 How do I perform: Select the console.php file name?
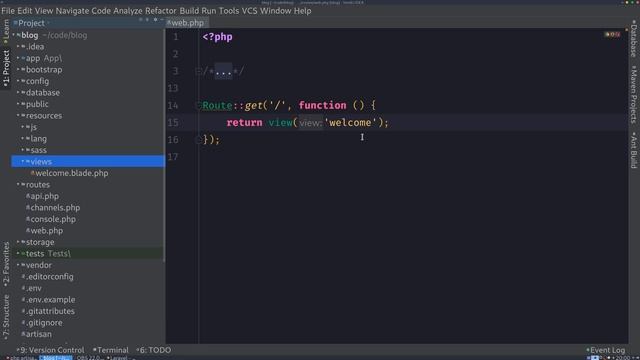(53, 219)
